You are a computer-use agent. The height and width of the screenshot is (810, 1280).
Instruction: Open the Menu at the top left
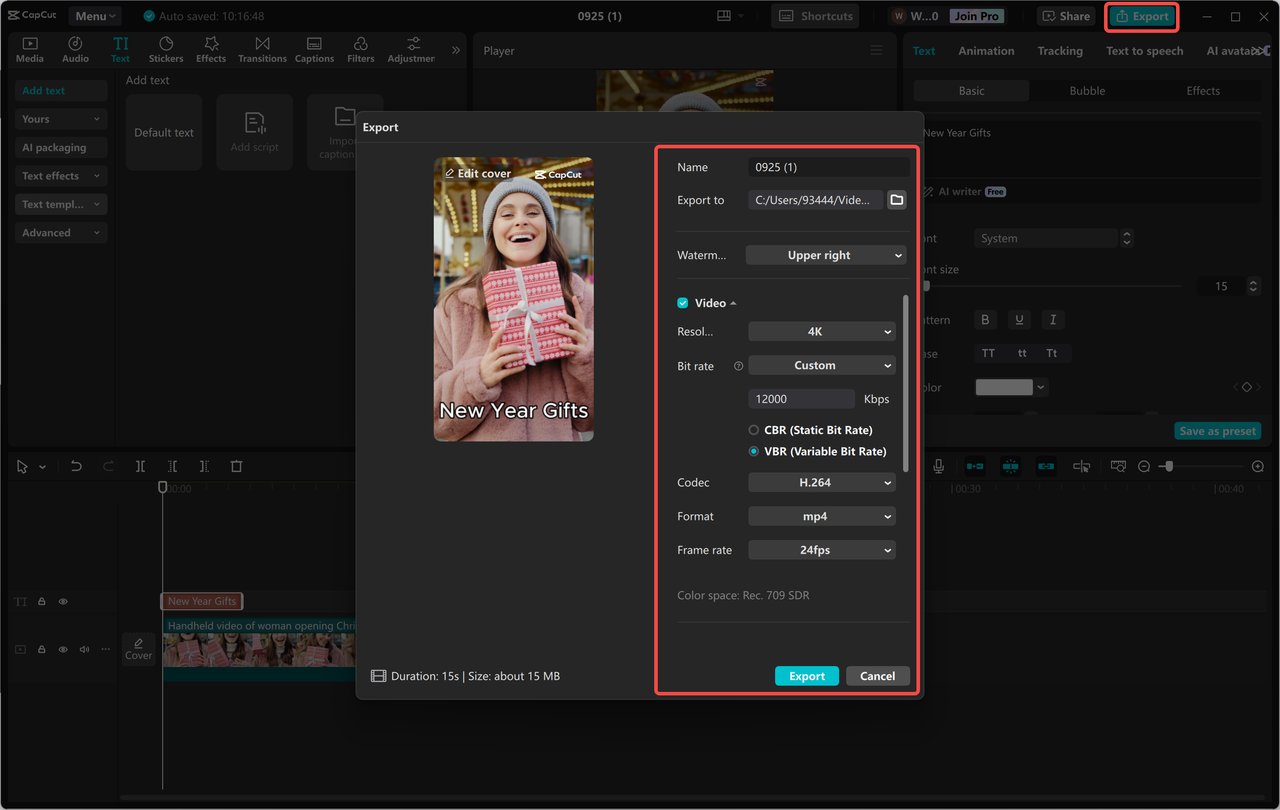coord(93,15)
